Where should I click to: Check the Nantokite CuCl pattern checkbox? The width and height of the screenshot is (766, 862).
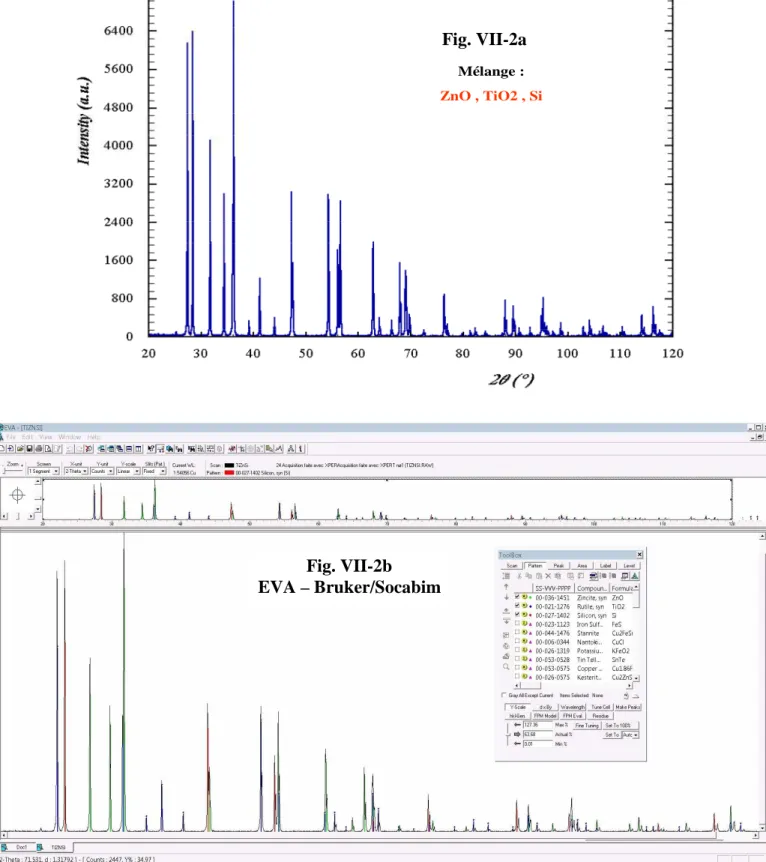tap(517, 641)
